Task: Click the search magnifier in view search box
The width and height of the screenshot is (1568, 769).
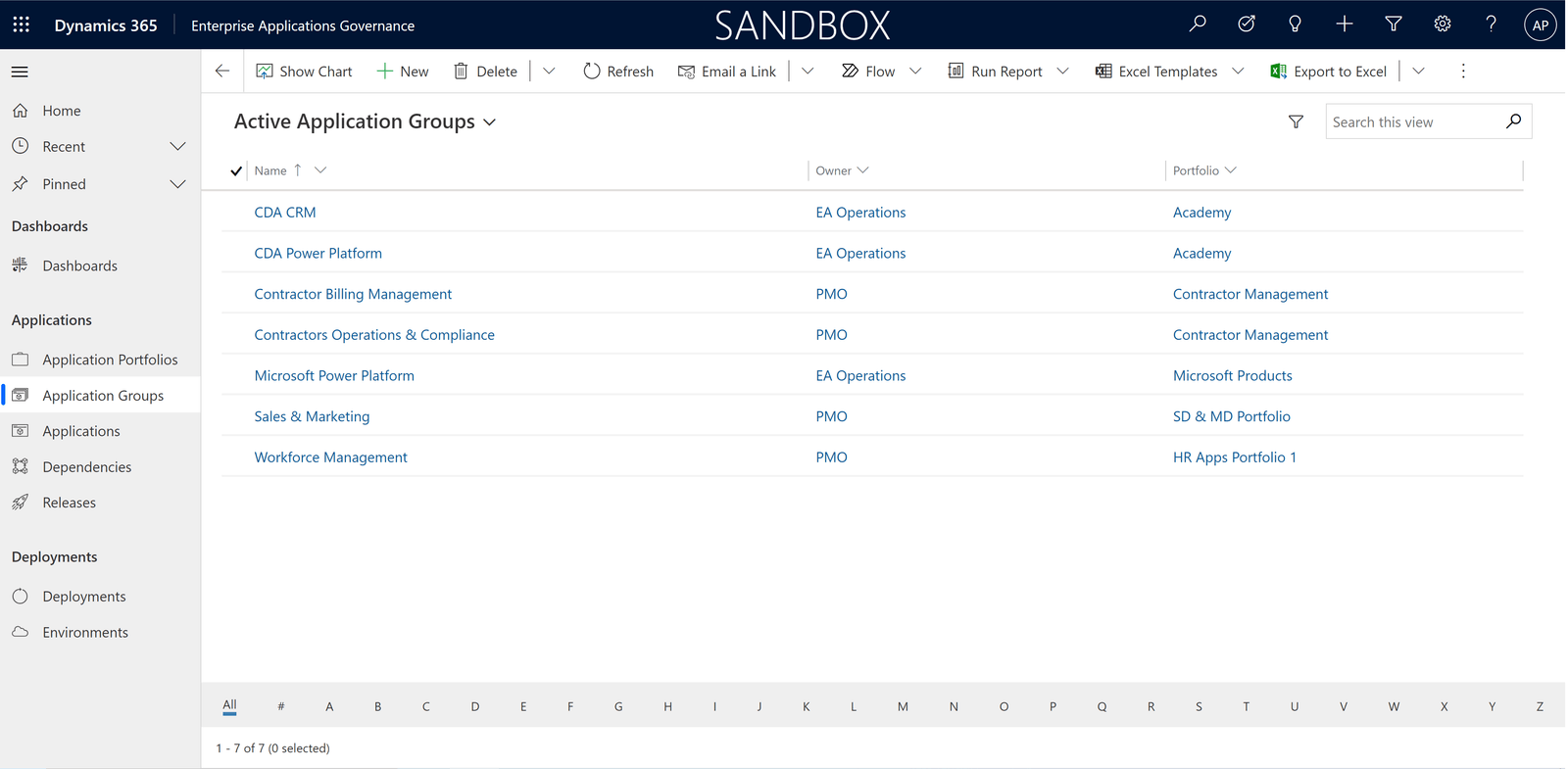Action: [1514, 121]
